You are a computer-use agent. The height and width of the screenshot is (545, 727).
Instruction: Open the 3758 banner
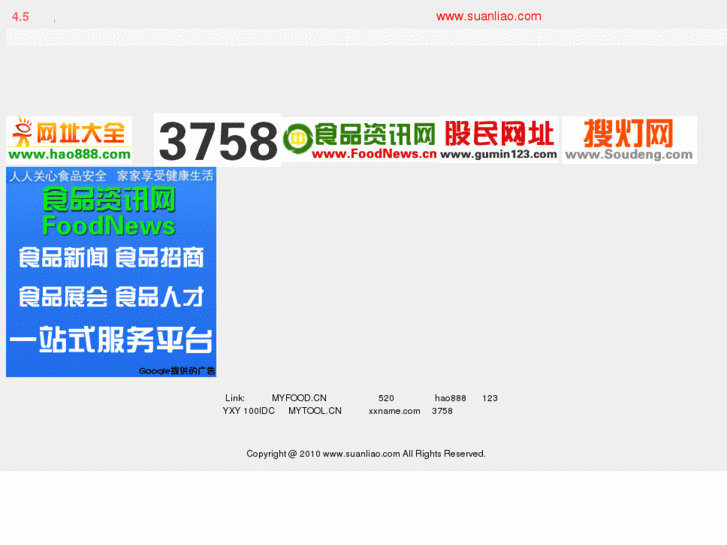[x=217, y=140]
